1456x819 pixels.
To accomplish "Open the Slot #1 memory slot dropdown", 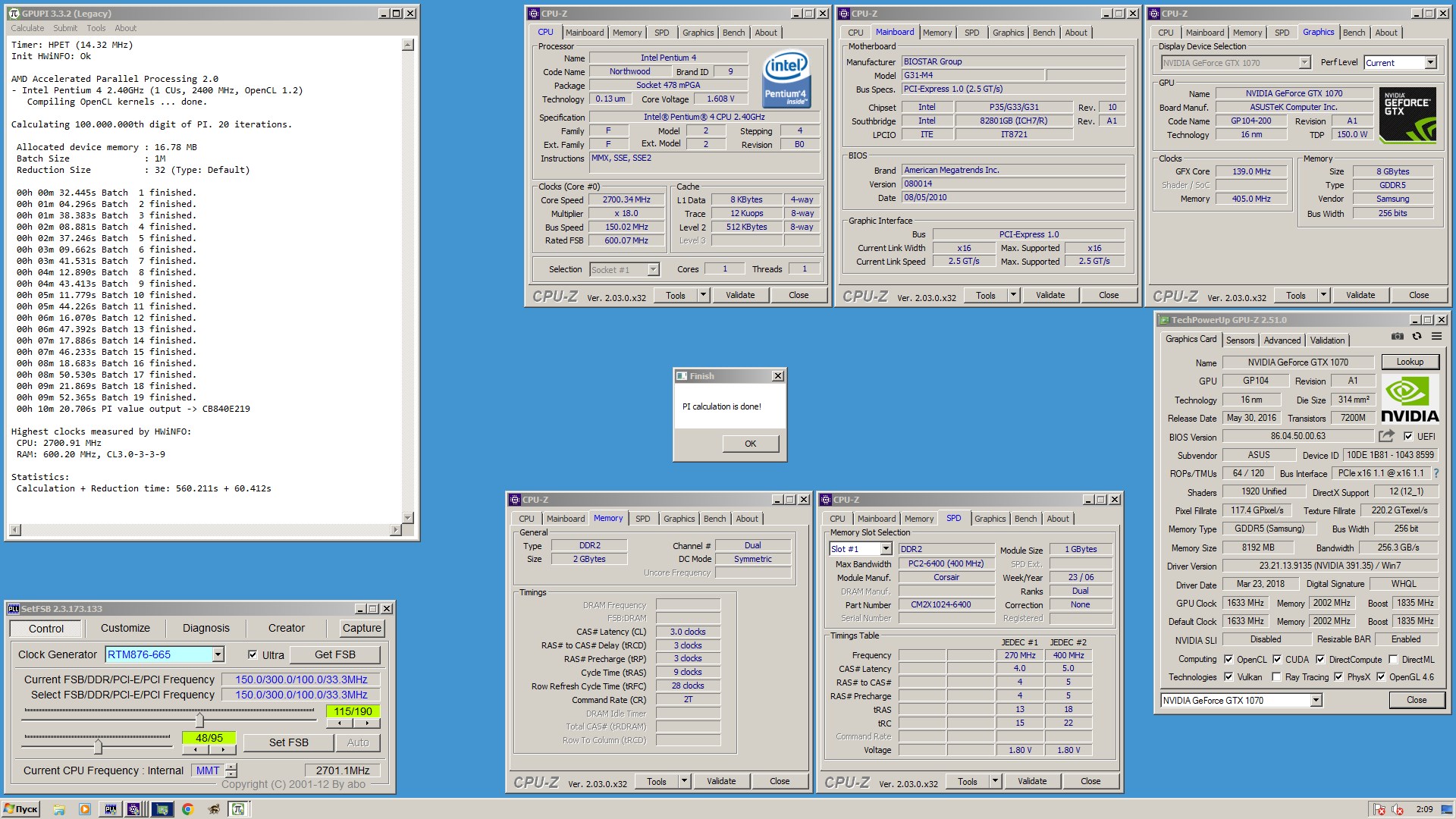I will pos(885,549).
